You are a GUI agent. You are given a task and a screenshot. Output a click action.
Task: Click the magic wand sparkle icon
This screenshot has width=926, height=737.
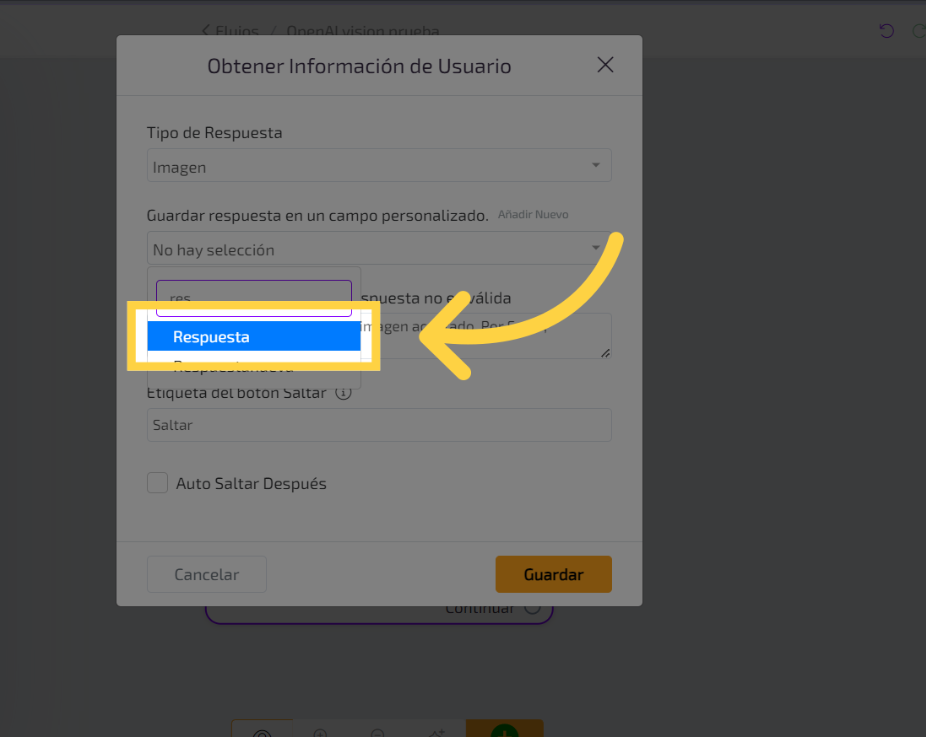[x=436, y=733]
